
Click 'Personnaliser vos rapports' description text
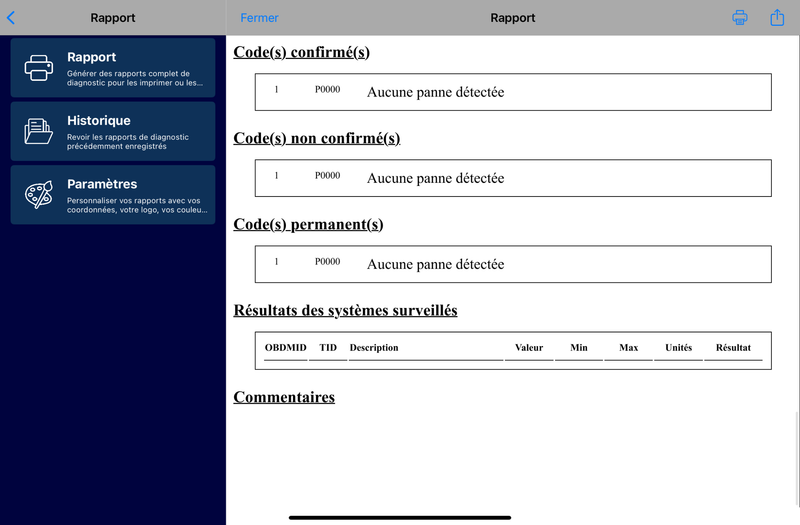(x=137, y=205)
